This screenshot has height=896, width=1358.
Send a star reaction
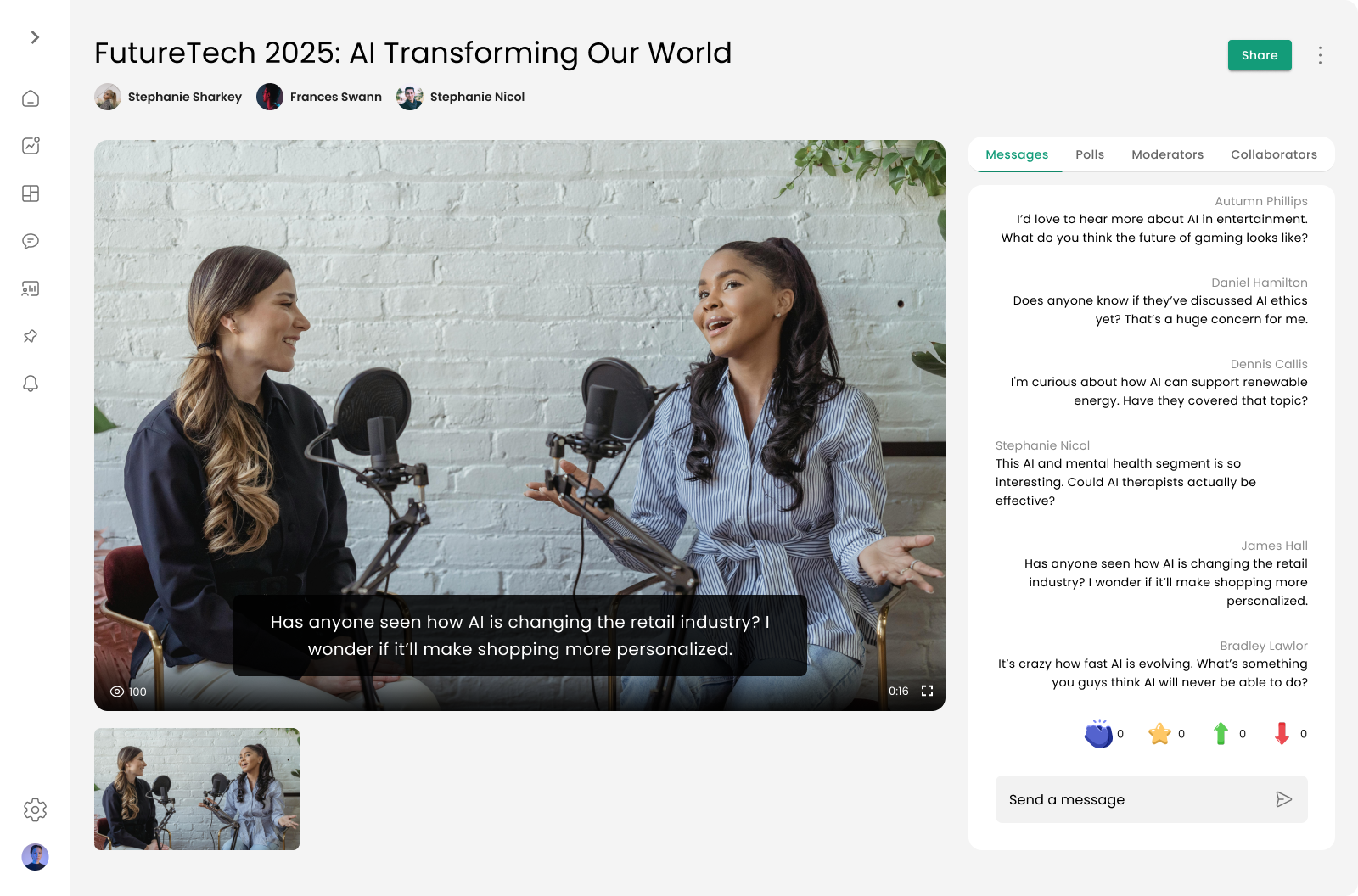[1159, 734]
